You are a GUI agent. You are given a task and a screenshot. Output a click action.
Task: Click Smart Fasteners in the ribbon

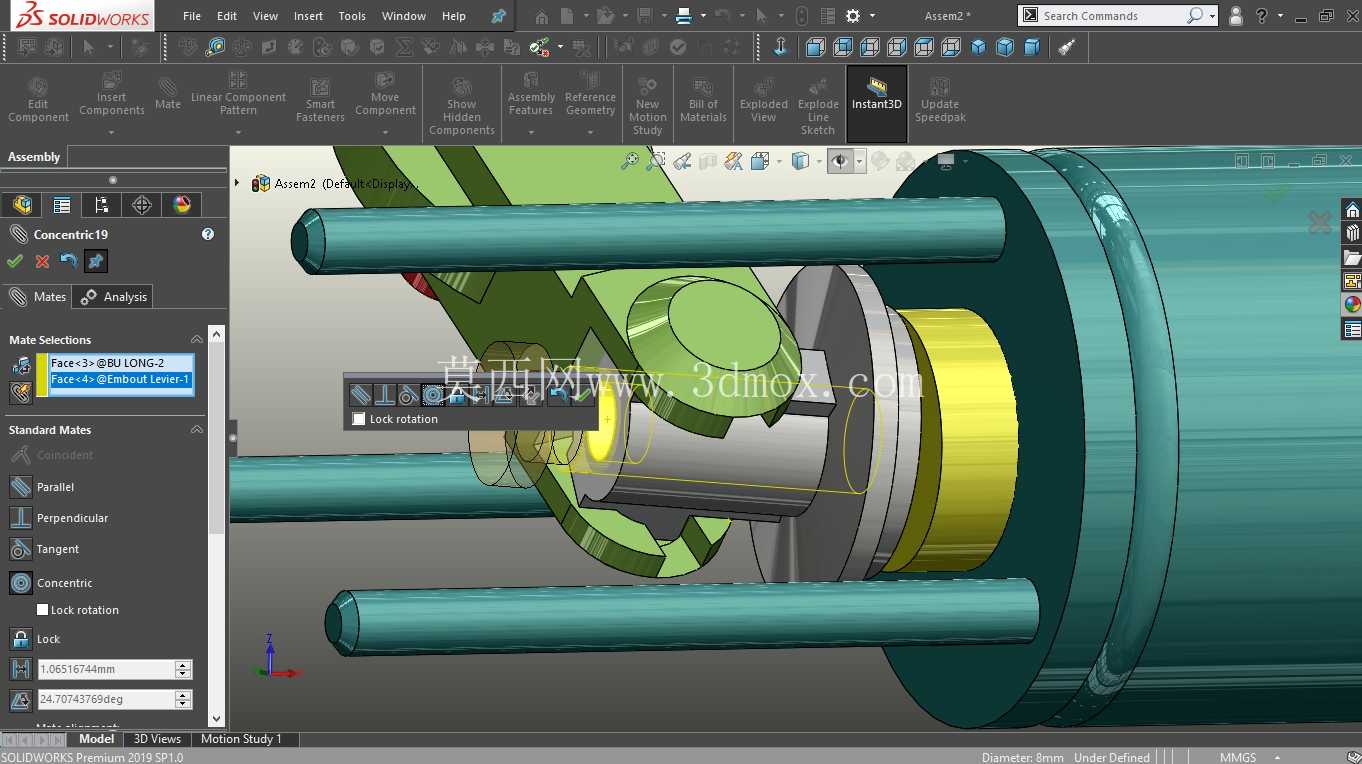(320, 100)
